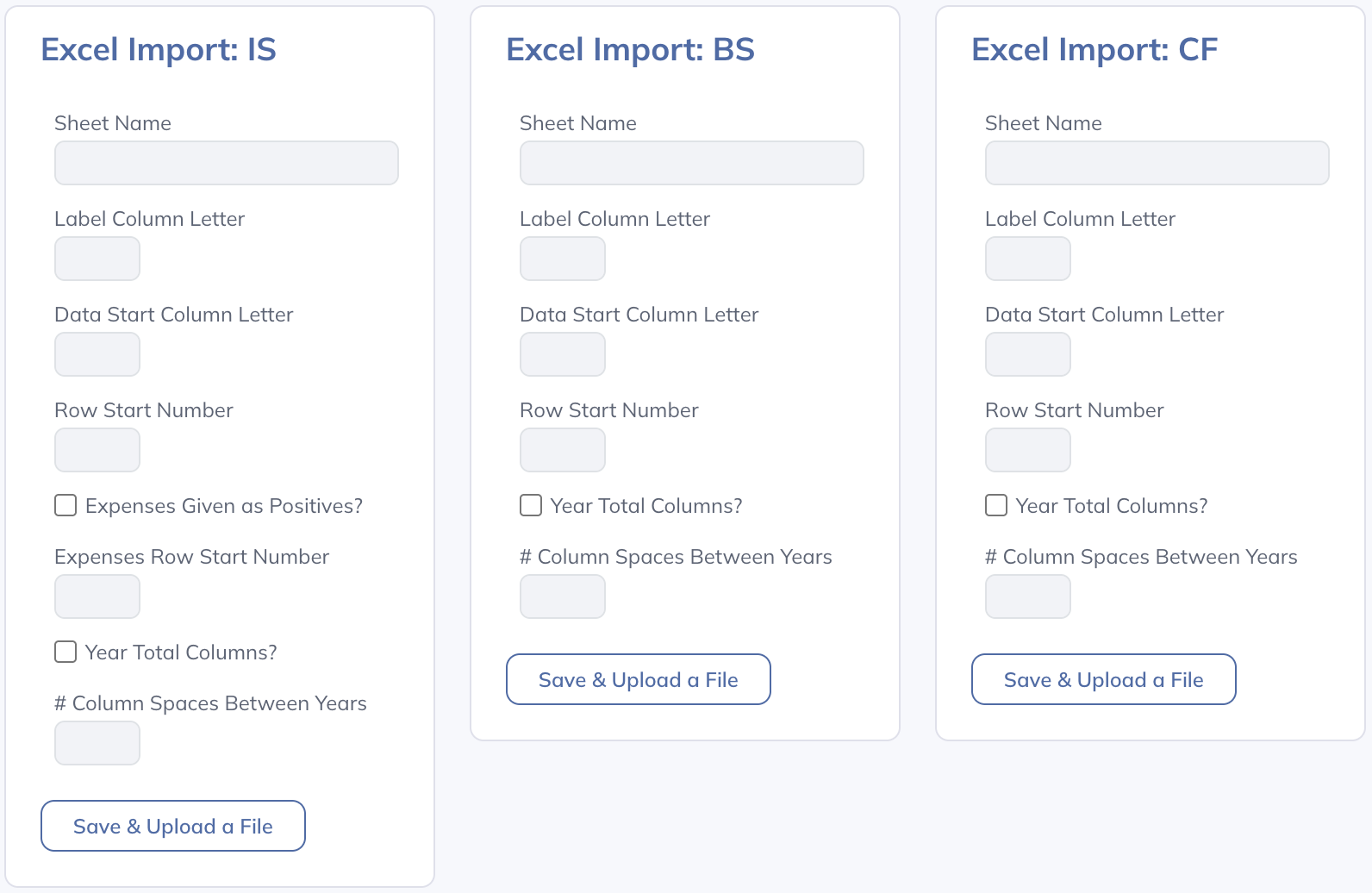Click CF Column Spaces Between Years field
Viewport: 1372px width, 893px height.
(x=1028, y=596)
